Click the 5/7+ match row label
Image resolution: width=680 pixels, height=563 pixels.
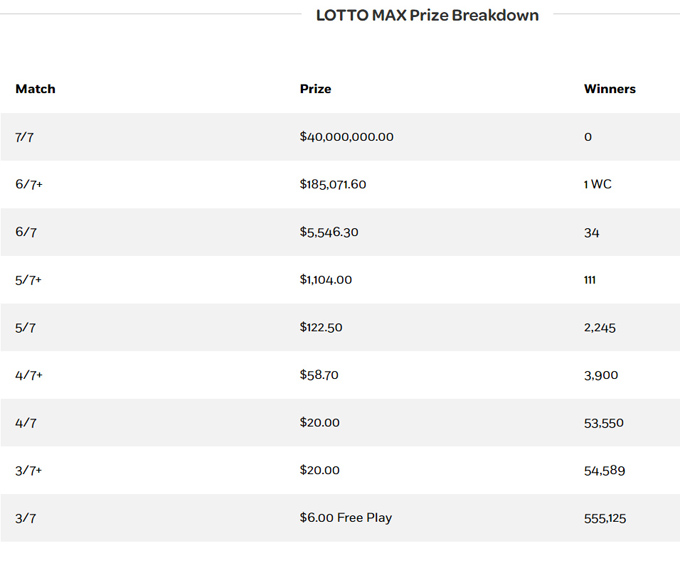pyautogui.click(x=28, y=280)
